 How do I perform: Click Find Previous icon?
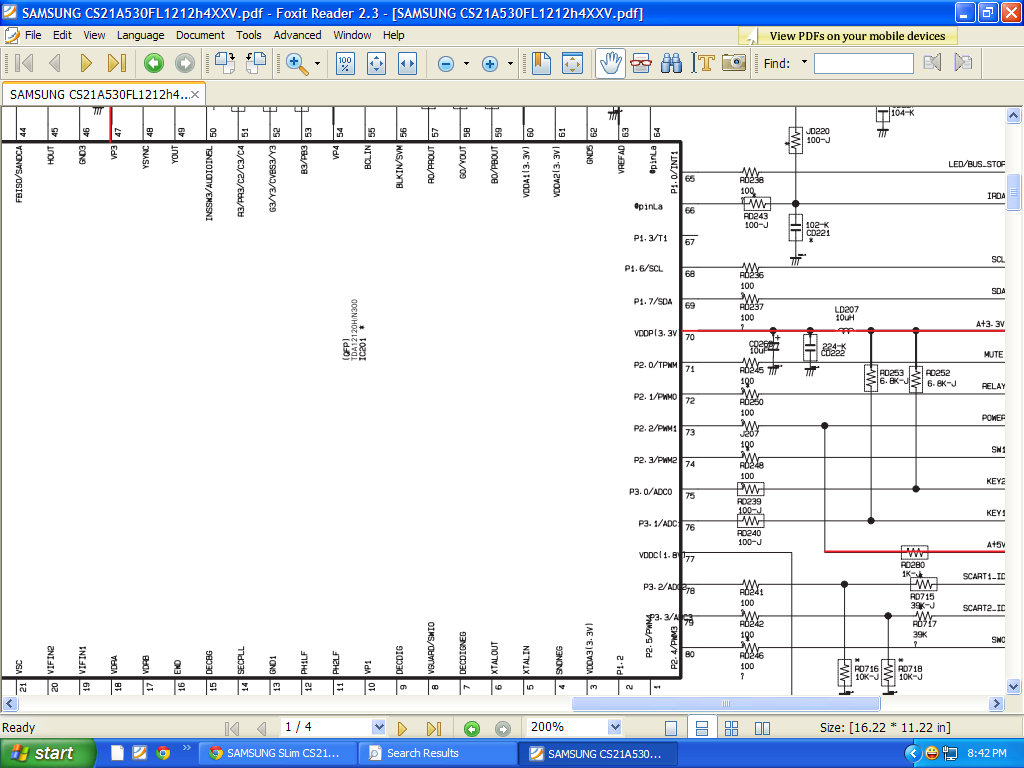pyautogui.click(x=933, y=63)
